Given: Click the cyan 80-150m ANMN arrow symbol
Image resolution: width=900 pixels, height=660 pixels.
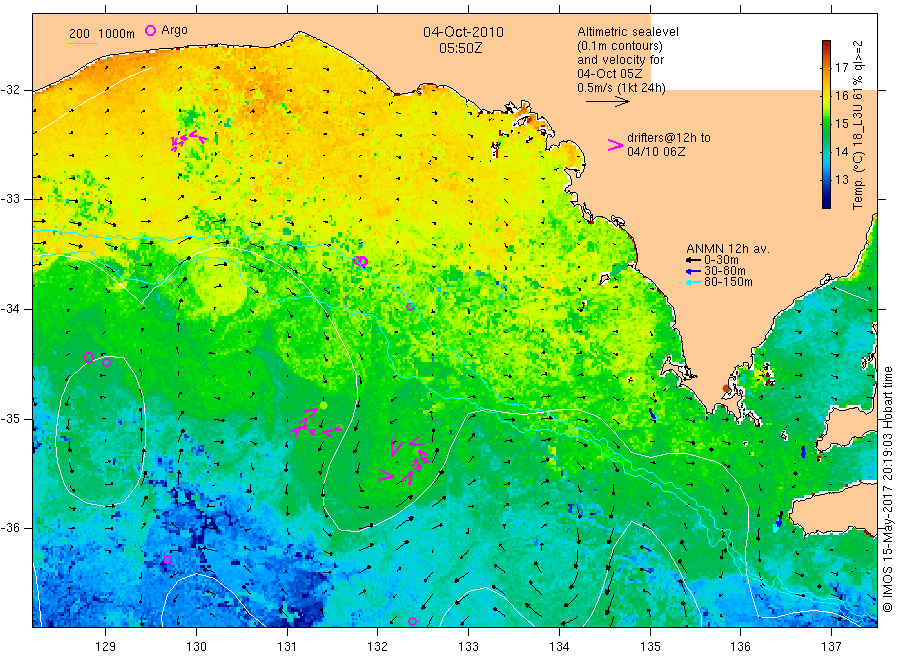Looking at the screenshot, I should point(693,282).
